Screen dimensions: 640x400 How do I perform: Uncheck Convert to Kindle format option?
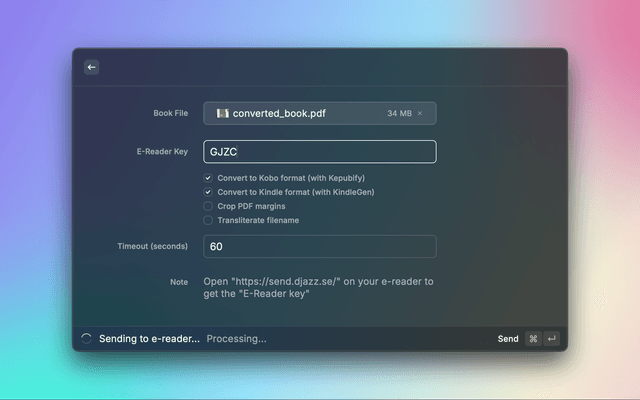(x=208, y=192)
